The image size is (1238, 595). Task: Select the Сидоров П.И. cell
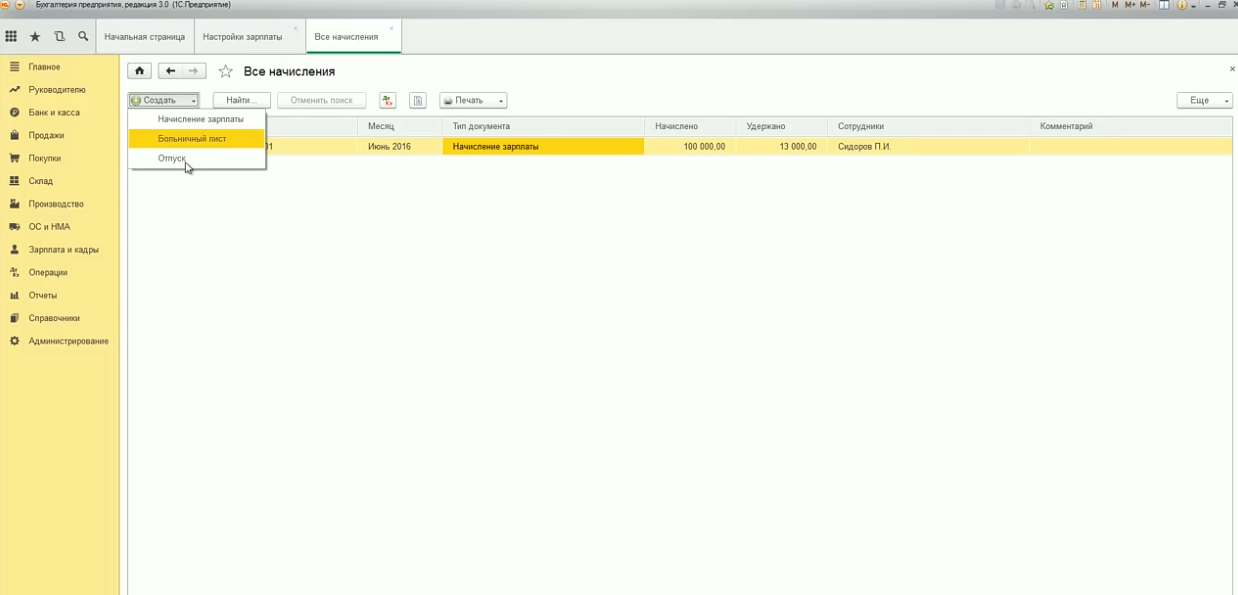[928, 146]
